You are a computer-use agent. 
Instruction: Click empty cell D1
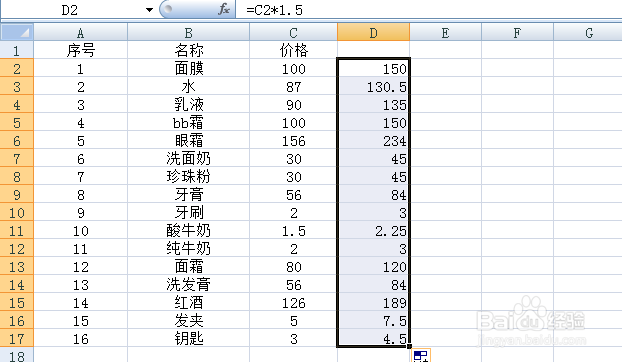pos(373,50)
